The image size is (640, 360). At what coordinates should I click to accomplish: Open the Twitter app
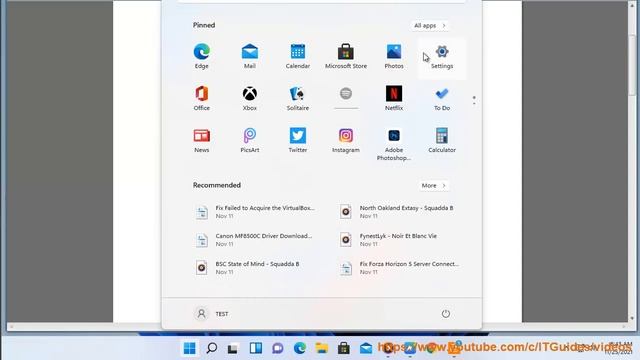[x=298, y=140]
